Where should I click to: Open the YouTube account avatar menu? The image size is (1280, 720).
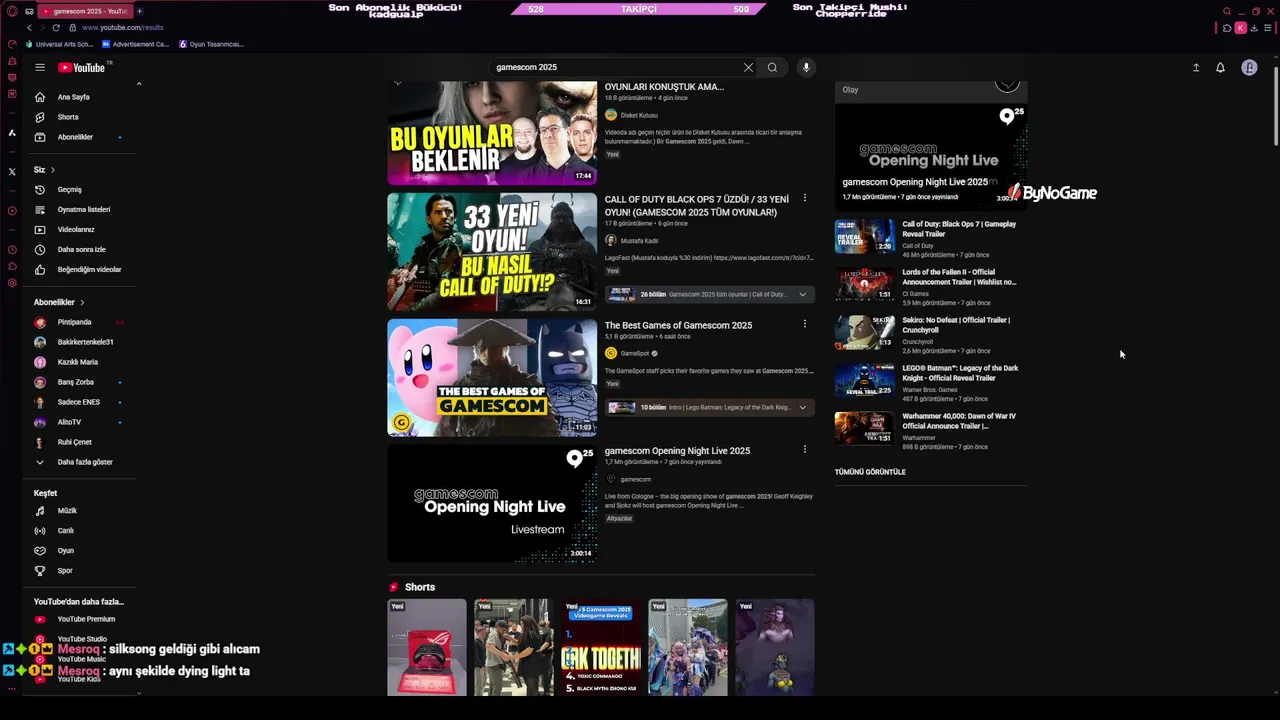[1249, 67]
